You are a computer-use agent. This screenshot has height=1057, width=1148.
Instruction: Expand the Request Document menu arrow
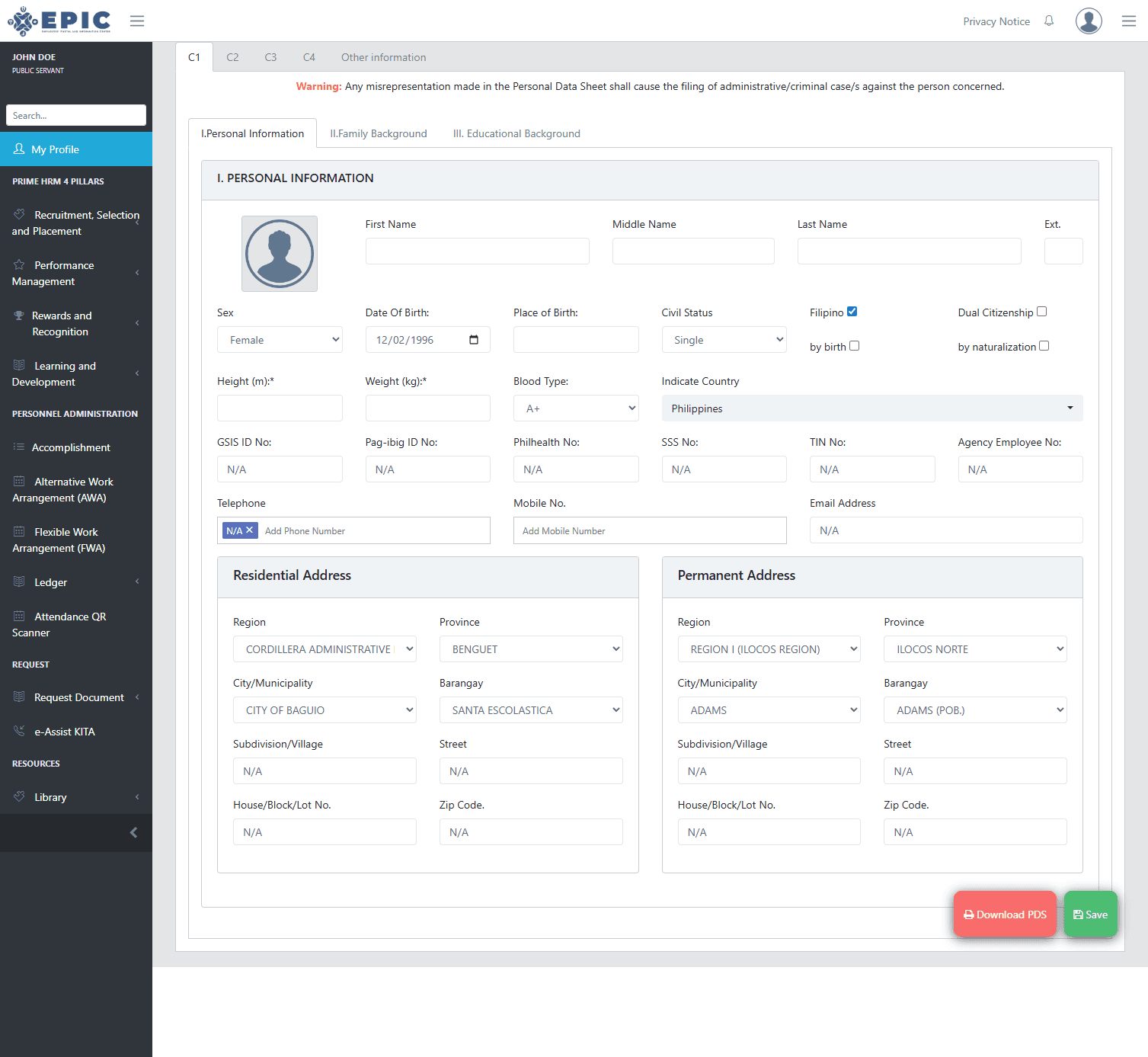[137, 697]
